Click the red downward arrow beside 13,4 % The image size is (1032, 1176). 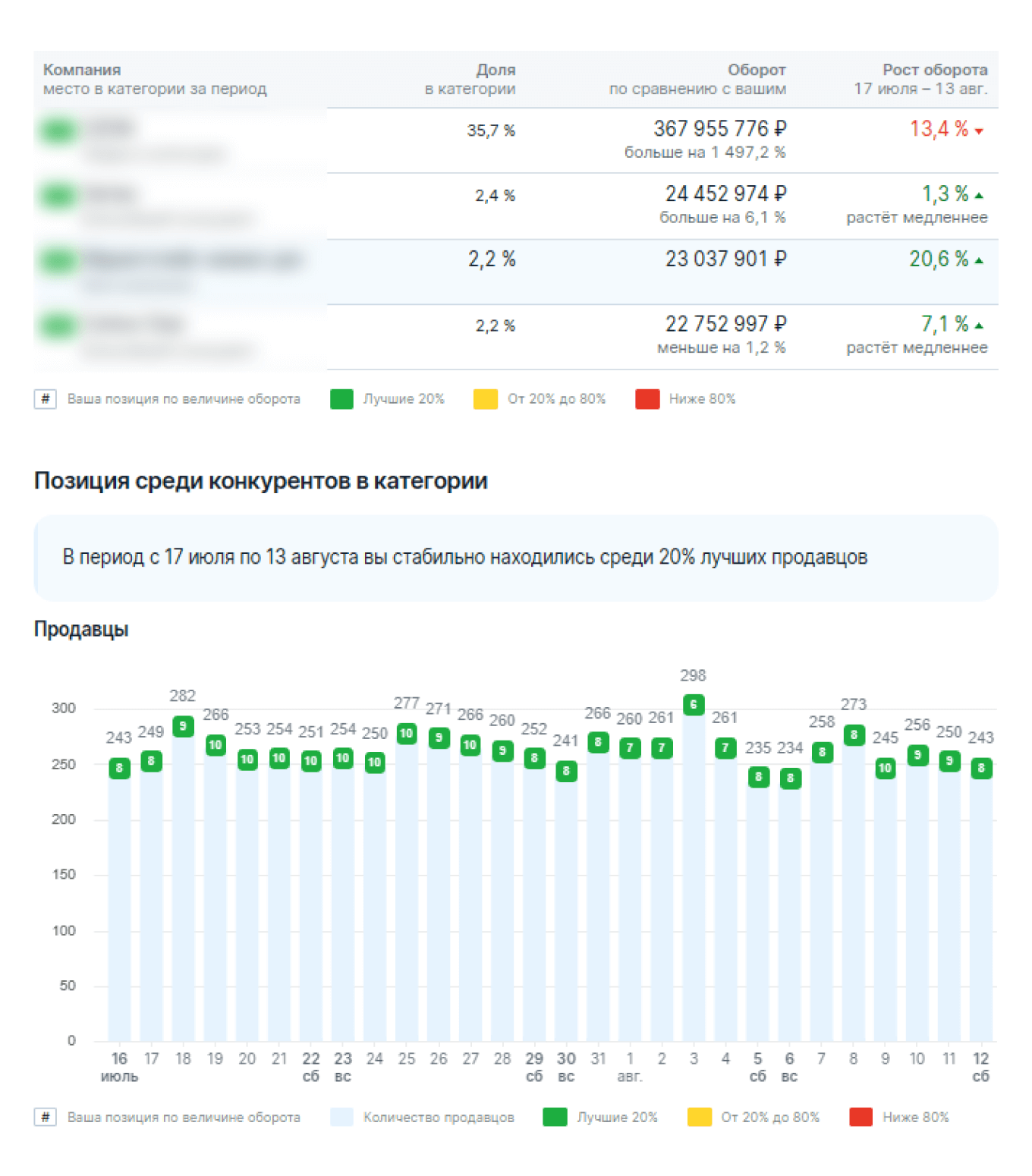[978, 130]
